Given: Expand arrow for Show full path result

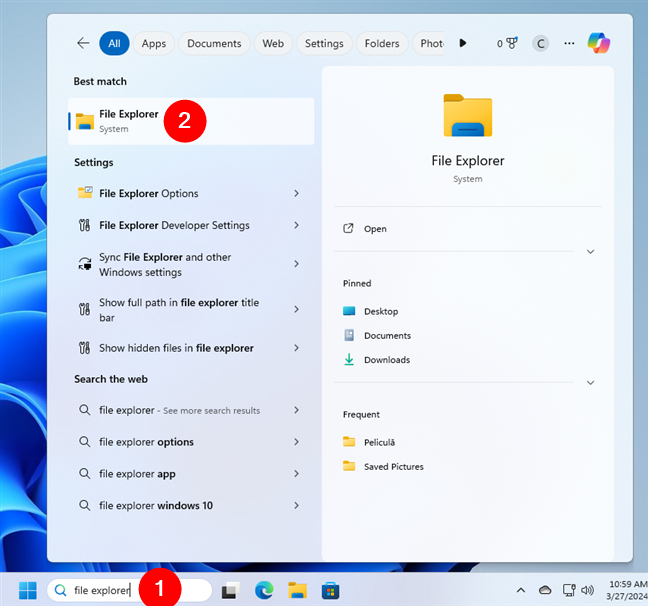Looking at the screenshot, I should (296, 309).
